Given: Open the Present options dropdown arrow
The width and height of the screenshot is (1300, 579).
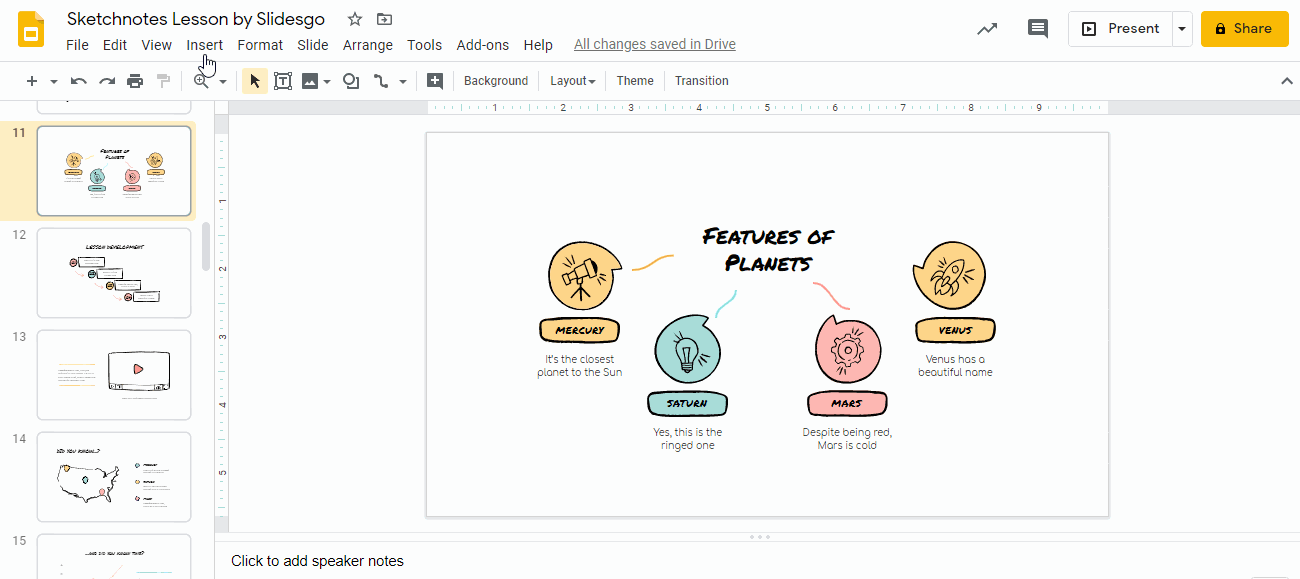Looking at the screenshot, I should [1182, 29].
